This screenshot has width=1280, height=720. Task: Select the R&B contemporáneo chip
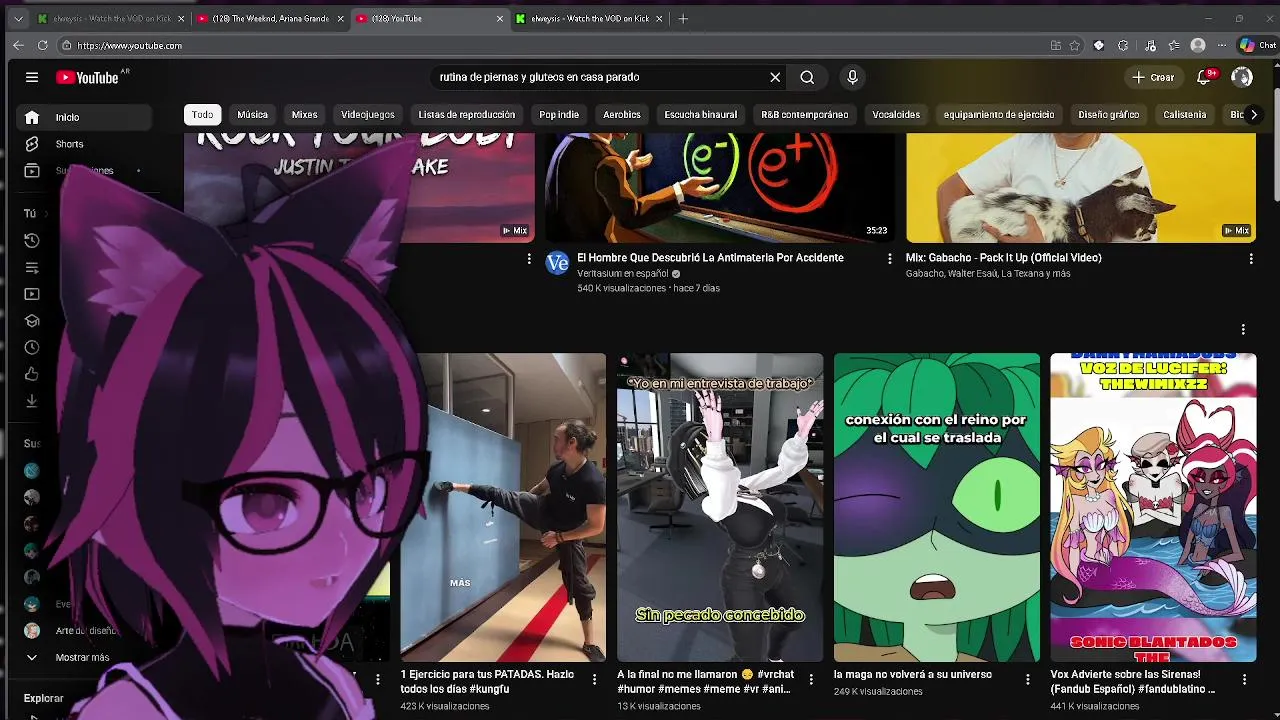(805, 114)
